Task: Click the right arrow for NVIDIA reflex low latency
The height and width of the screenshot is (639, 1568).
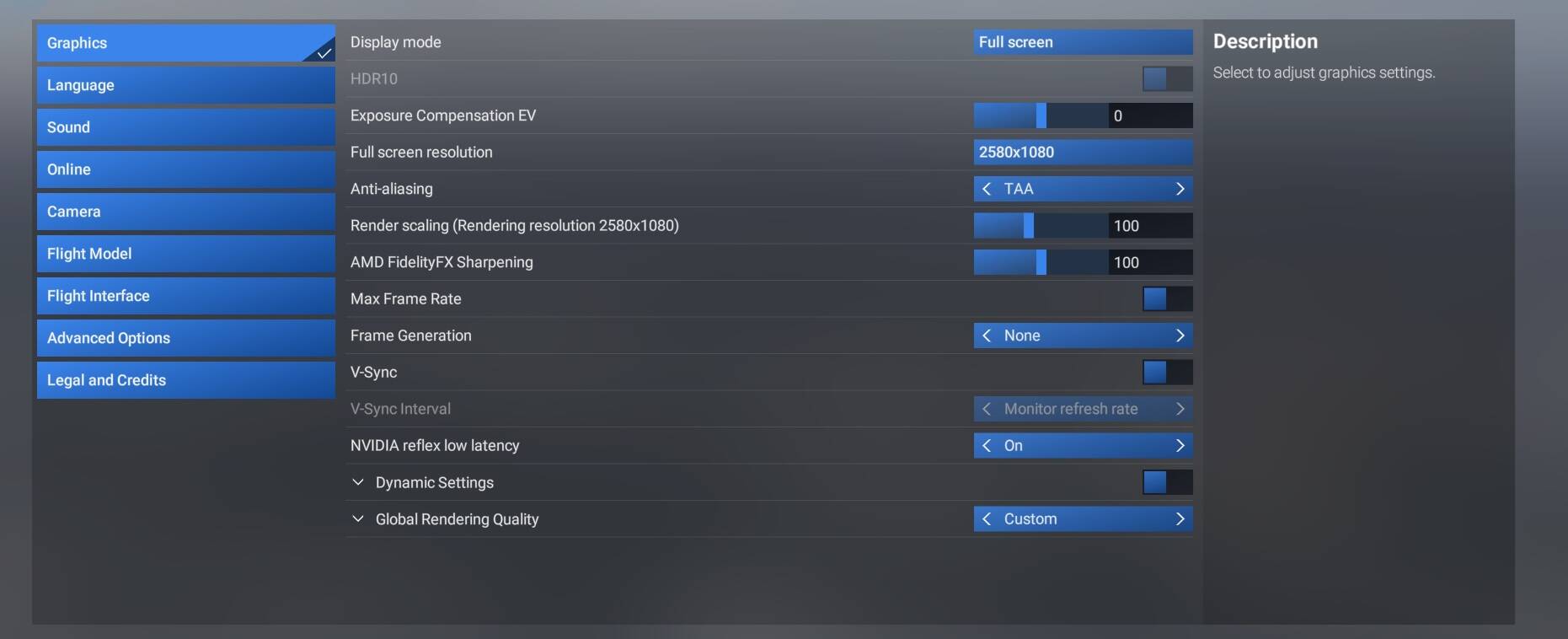Action: point(1180,445)
